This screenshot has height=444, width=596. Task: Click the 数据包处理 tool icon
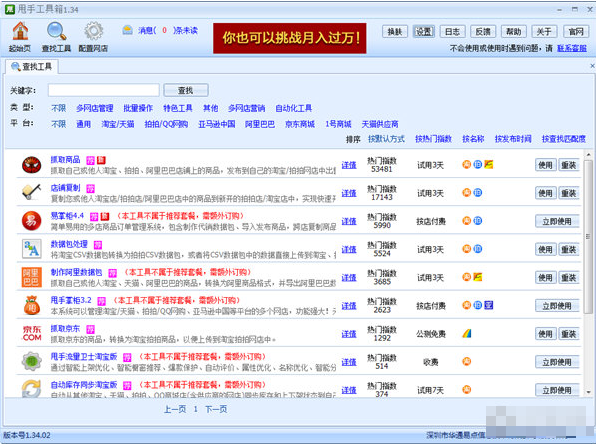tap(32, 249)
